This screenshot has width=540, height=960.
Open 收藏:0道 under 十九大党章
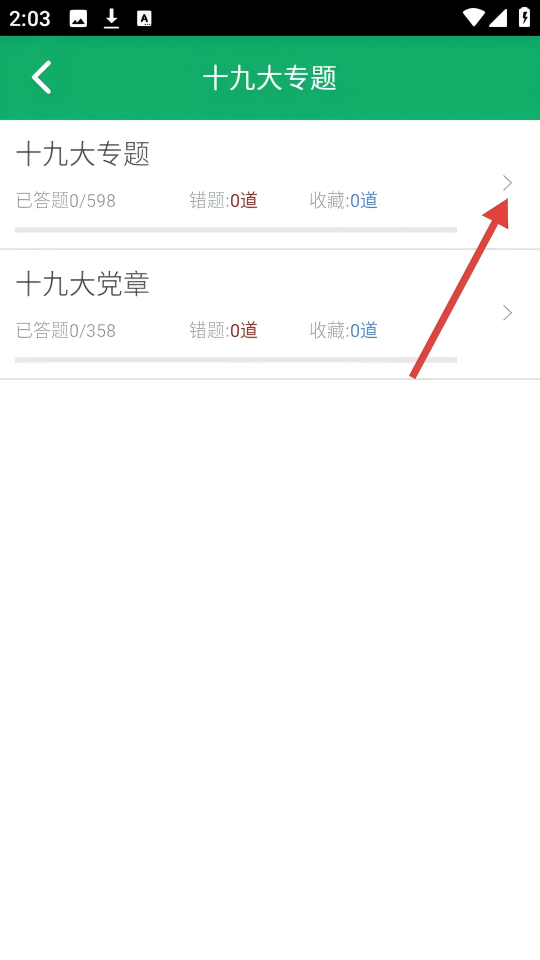click(343, 331)
